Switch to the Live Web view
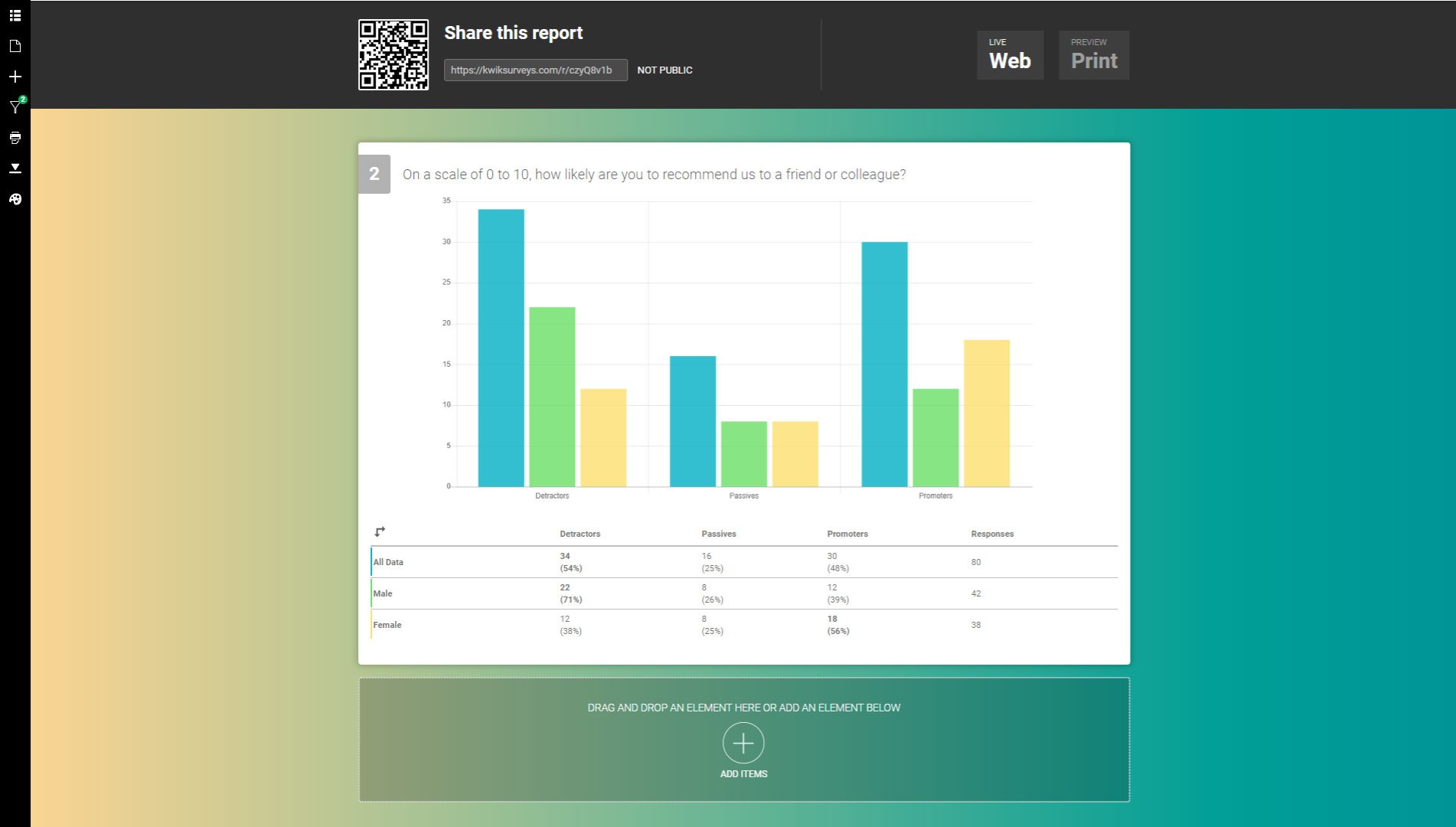This screenshot has height=827, width=1456. (1010, 54)
